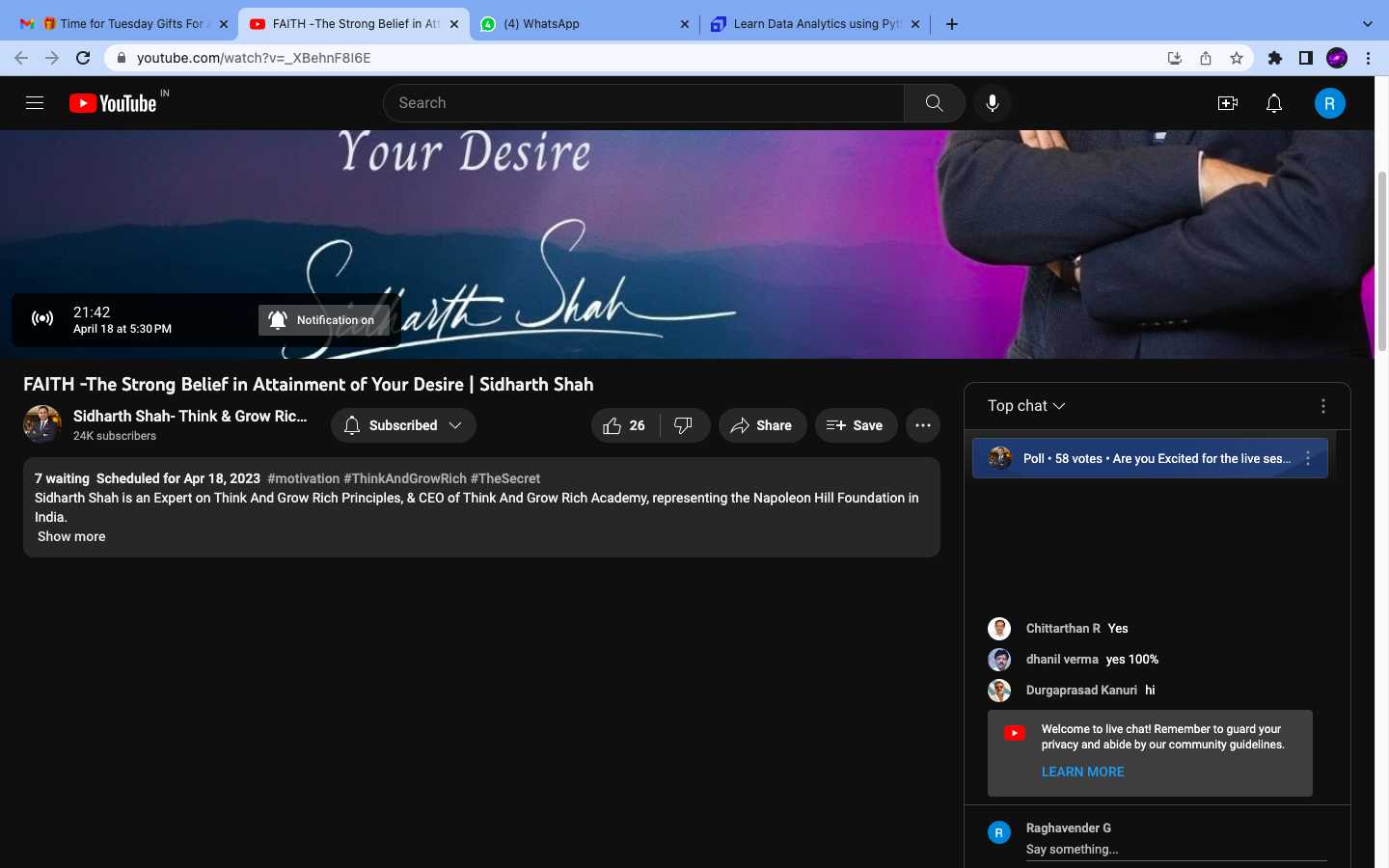The height and width of the screenshot is (868, 1389).
Task: Save the video to a playlist
Action: pyautogui.click(x=856, y=425)
